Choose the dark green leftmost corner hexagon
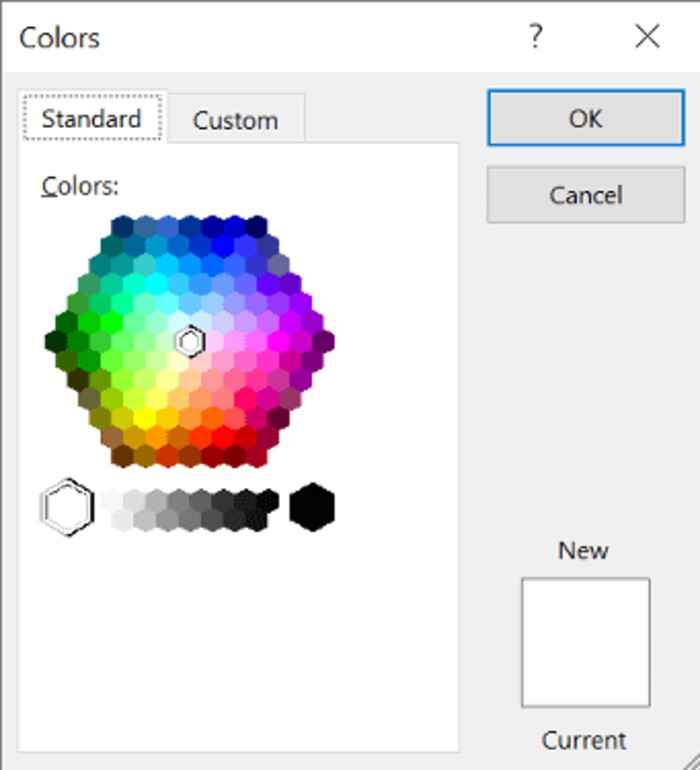This screenshot has width=700, height=770. coord(56,341)
